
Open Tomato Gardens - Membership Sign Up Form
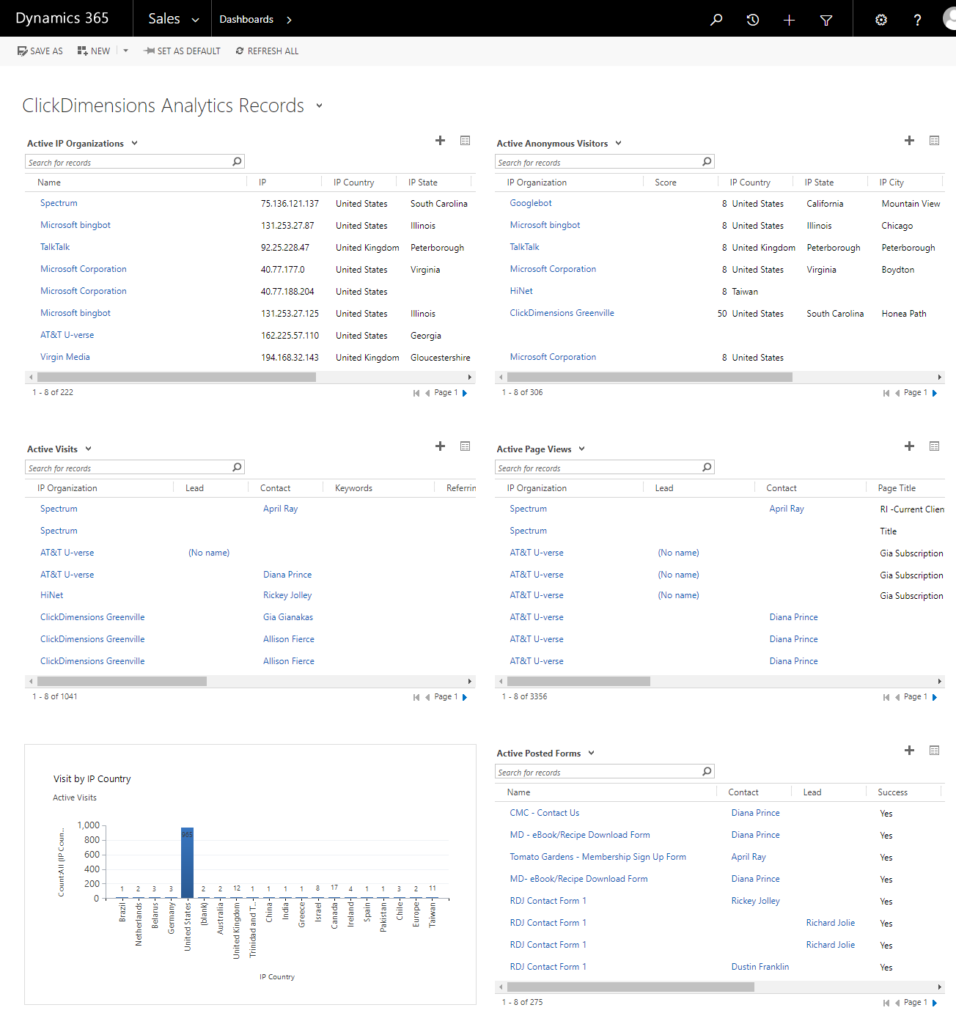(x=598, y=857)
